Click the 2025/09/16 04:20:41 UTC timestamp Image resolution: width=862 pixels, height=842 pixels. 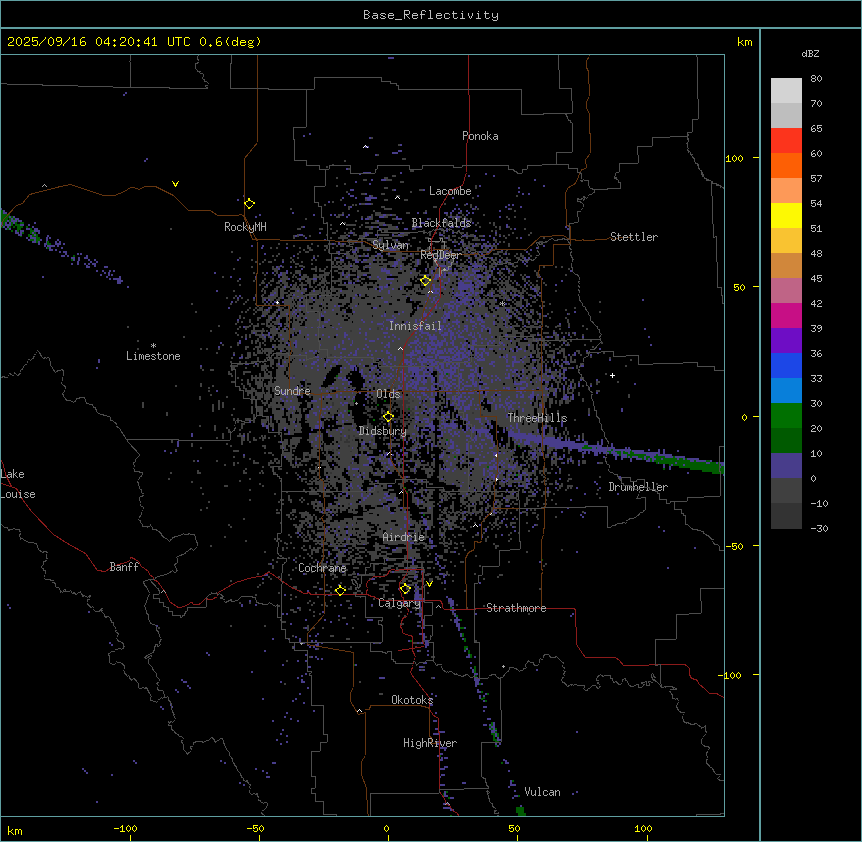coord(98,42)
